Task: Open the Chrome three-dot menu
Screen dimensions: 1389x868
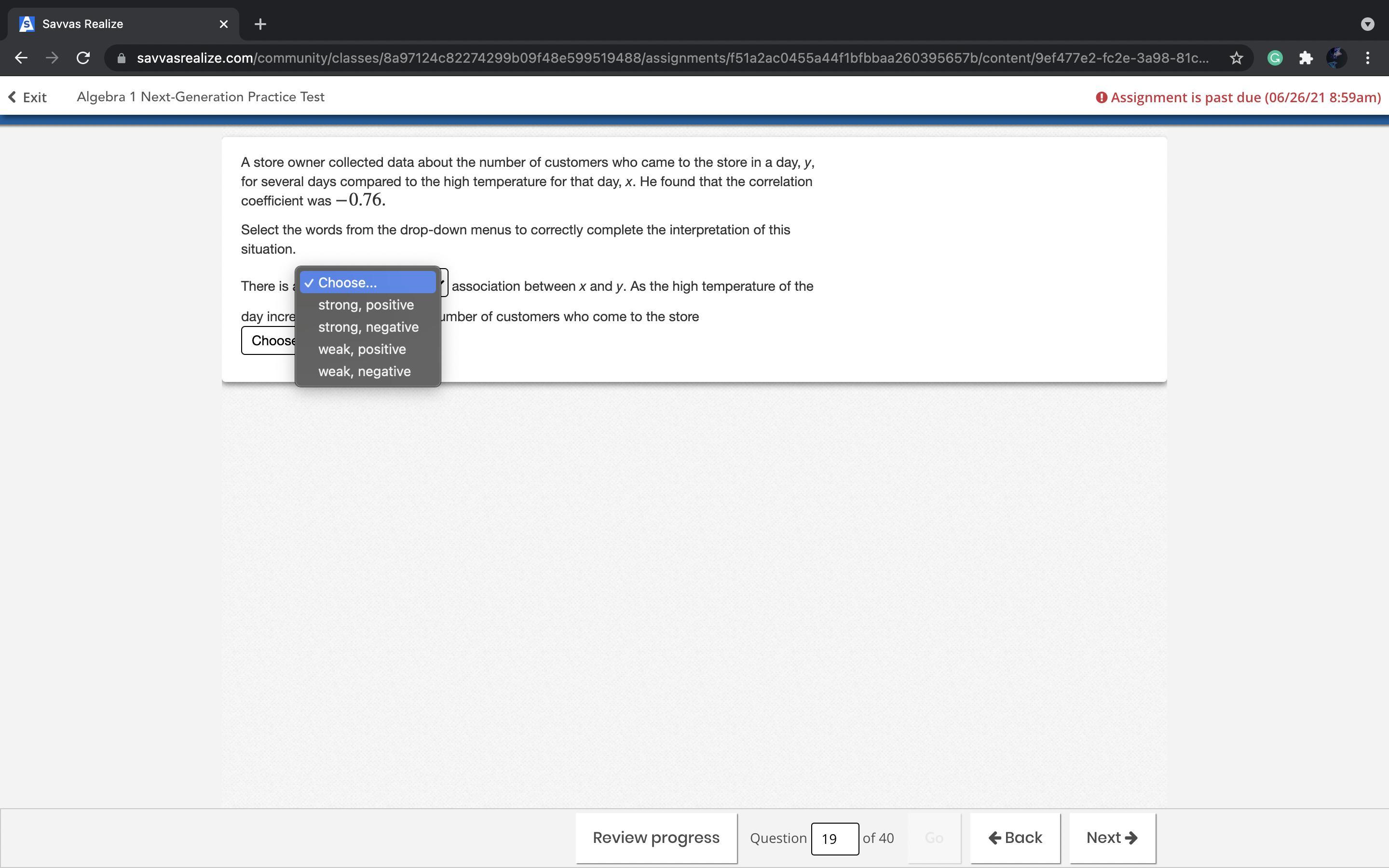Action: click(1368, 58)
